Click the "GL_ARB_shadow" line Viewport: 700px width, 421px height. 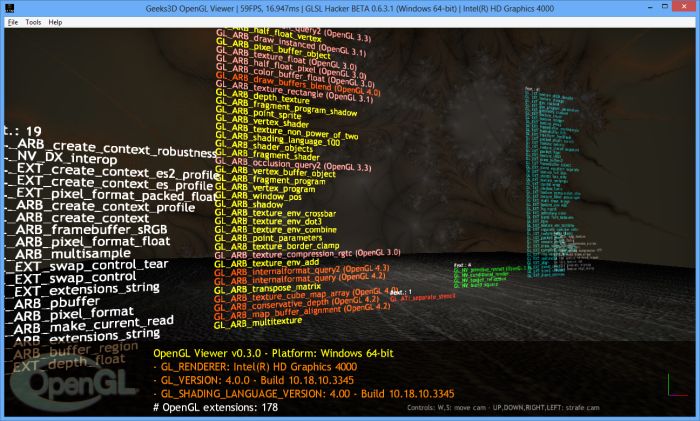[249, 205]
